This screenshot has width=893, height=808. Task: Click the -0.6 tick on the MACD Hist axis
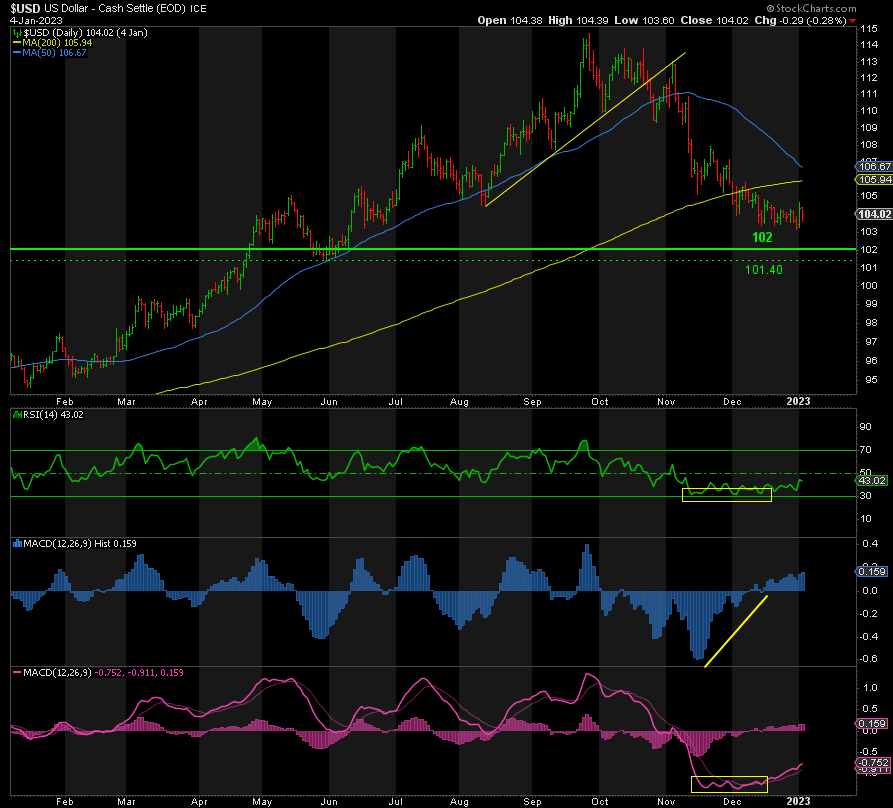point(870,659)
